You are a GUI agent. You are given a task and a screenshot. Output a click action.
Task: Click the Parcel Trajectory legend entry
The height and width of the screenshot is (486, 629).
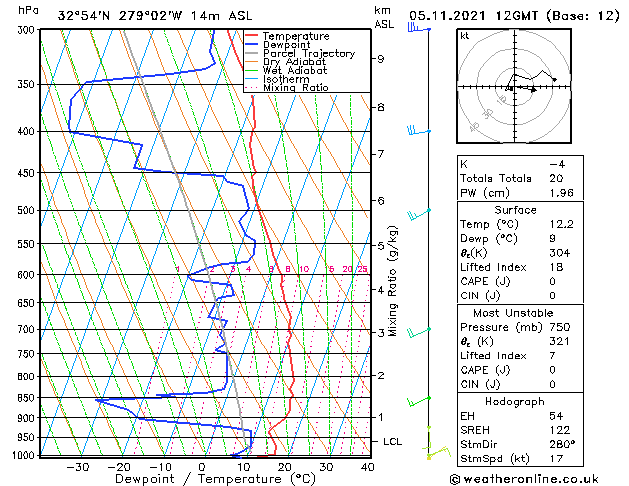coord(300,53)
